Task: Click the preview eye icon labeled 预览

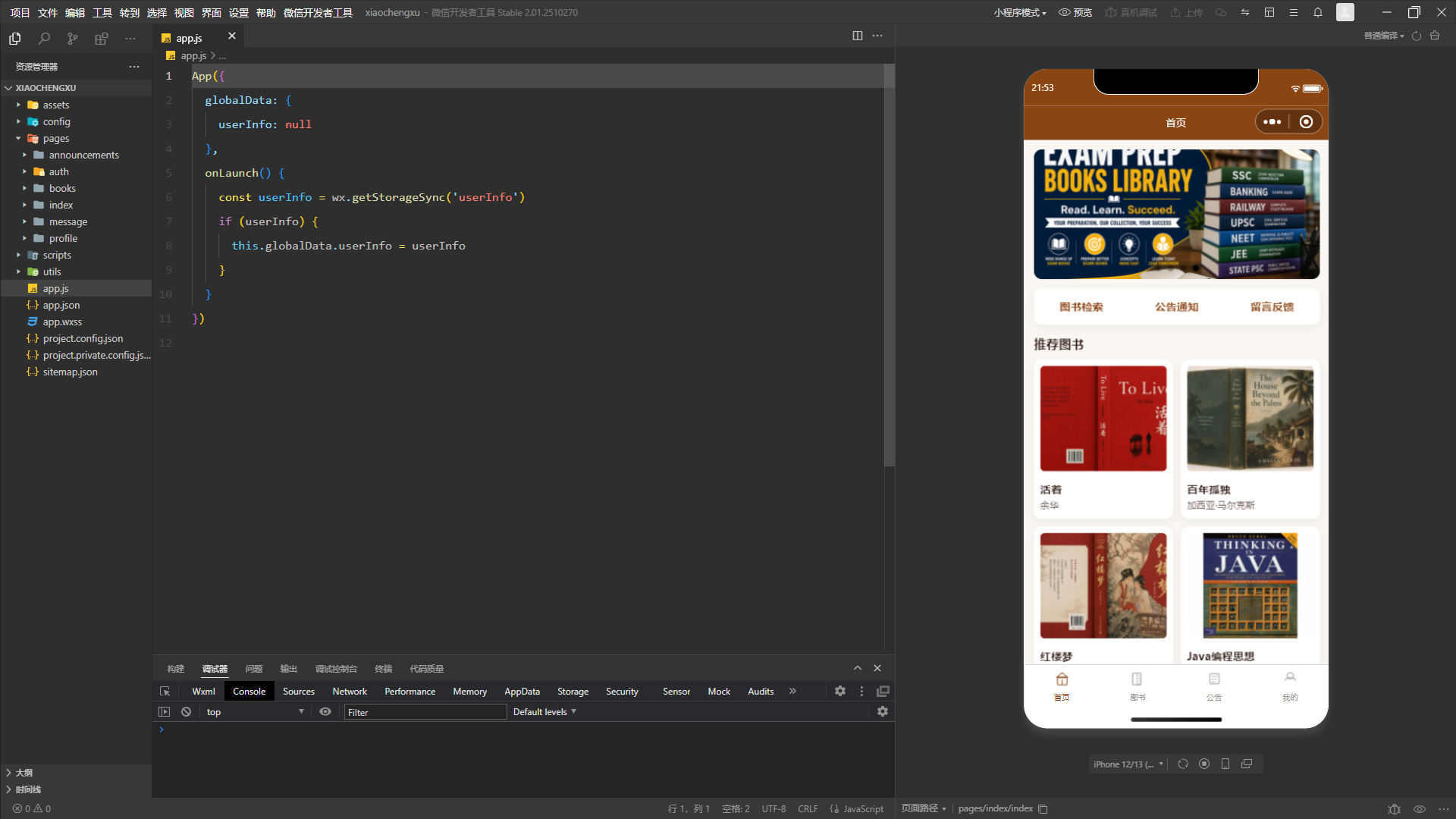Action: [1075, 12]
